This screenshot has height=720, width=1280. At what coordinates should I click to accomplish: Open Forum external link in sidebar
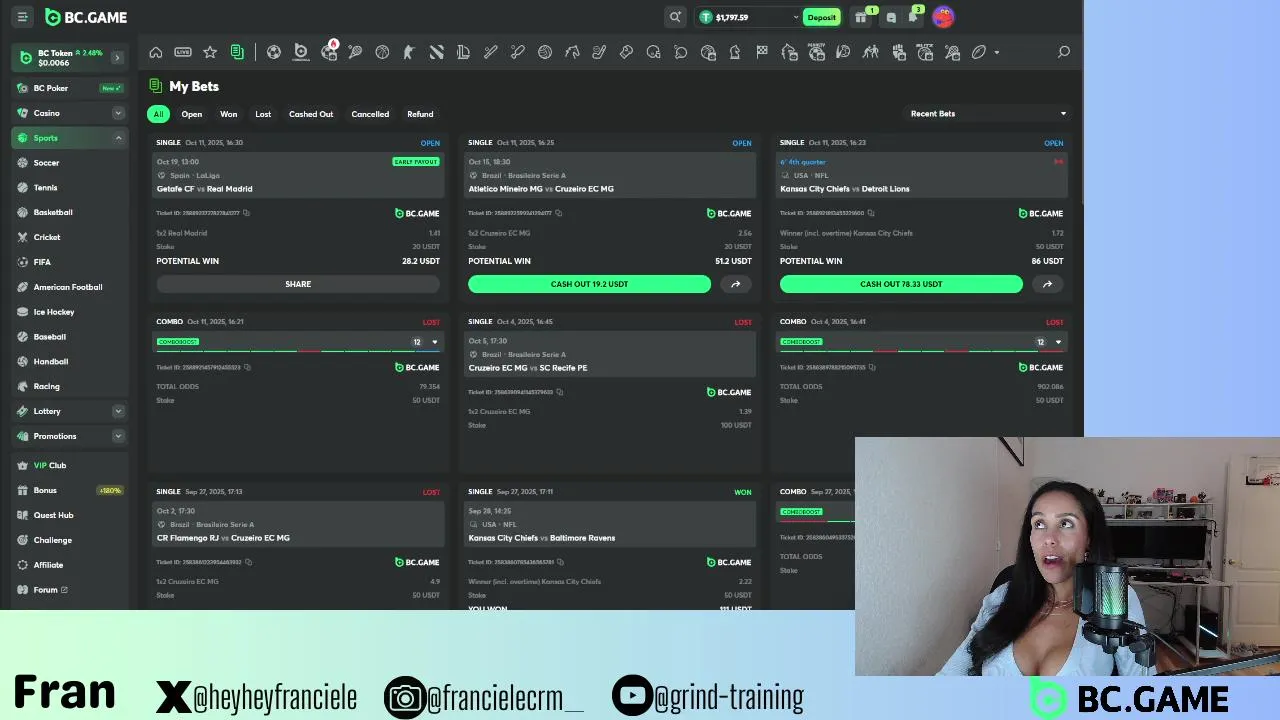[x=70, y=590]
